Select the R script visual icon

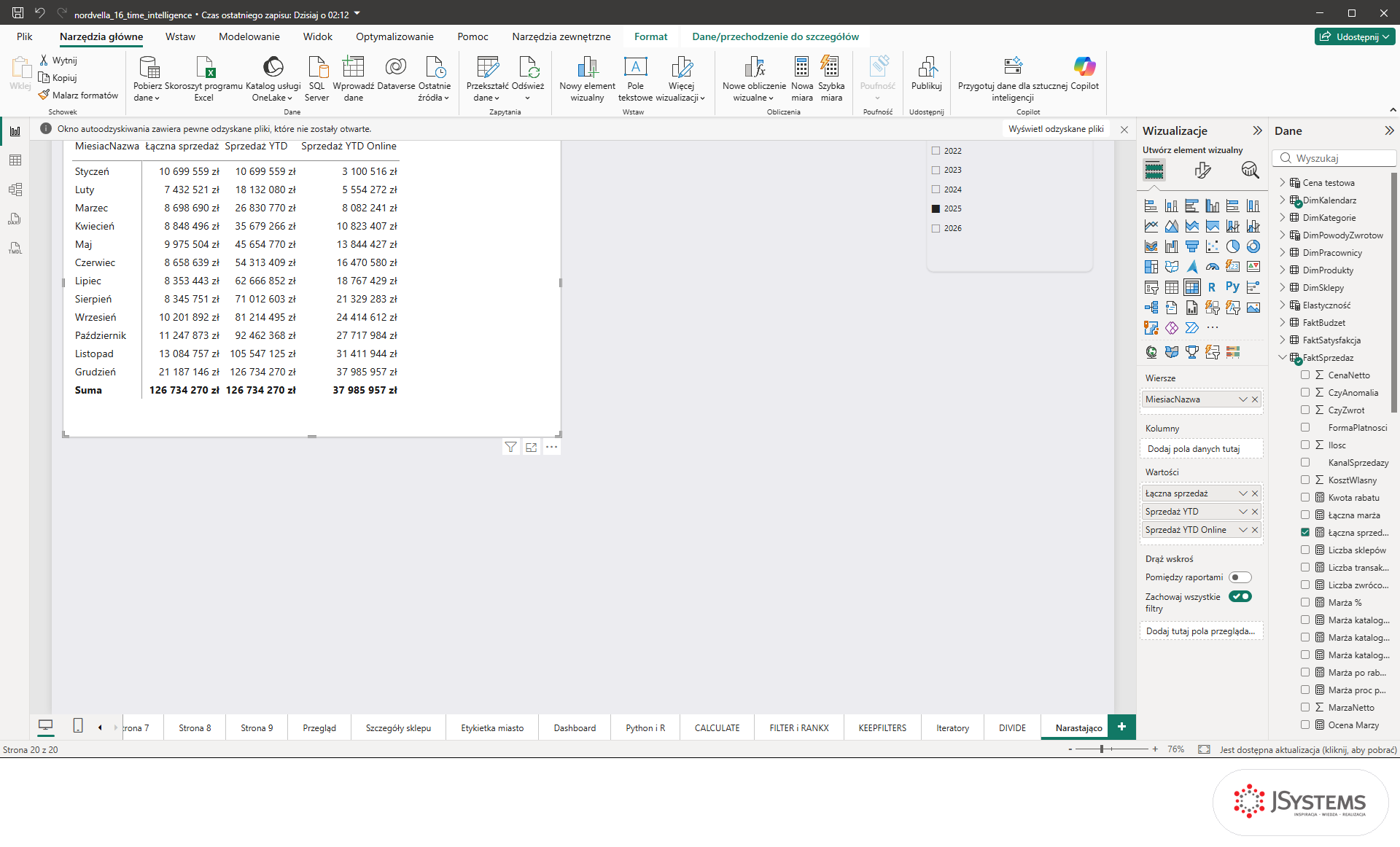(1212, 287)
